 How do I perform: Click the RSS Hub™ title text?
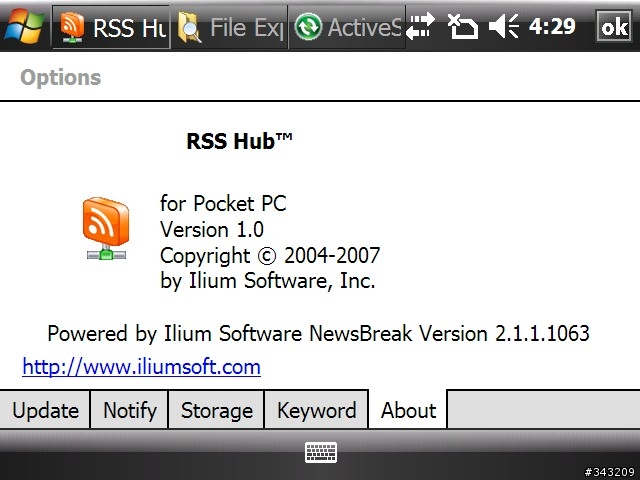tap(239, 141)
